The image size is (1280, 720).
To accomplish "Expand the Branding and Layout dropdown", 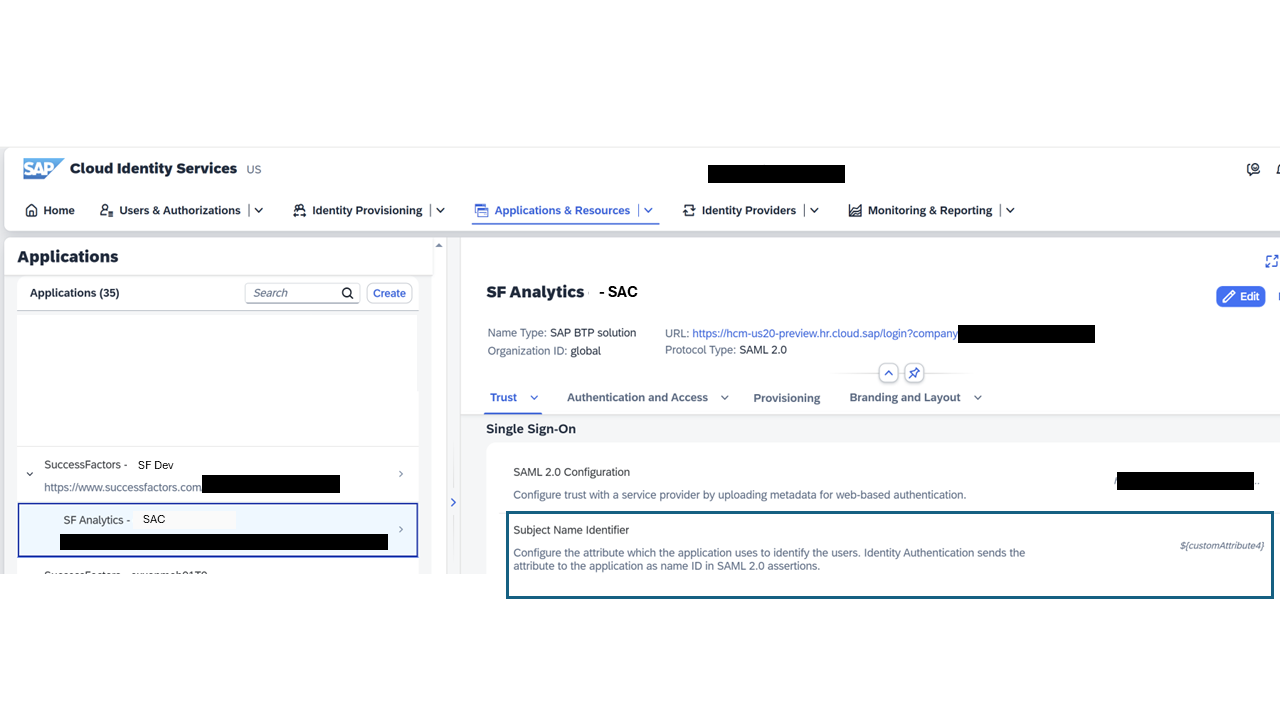I will click(x=977, y=397).
